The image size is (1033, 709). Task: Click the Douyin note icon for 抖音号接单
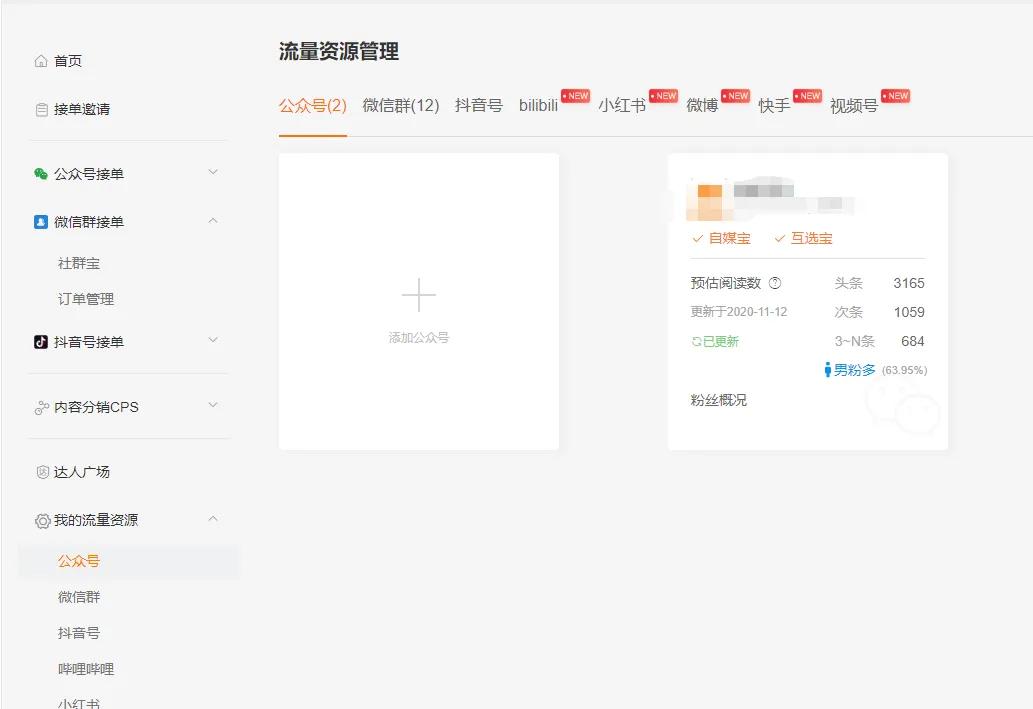coord(38,340)
